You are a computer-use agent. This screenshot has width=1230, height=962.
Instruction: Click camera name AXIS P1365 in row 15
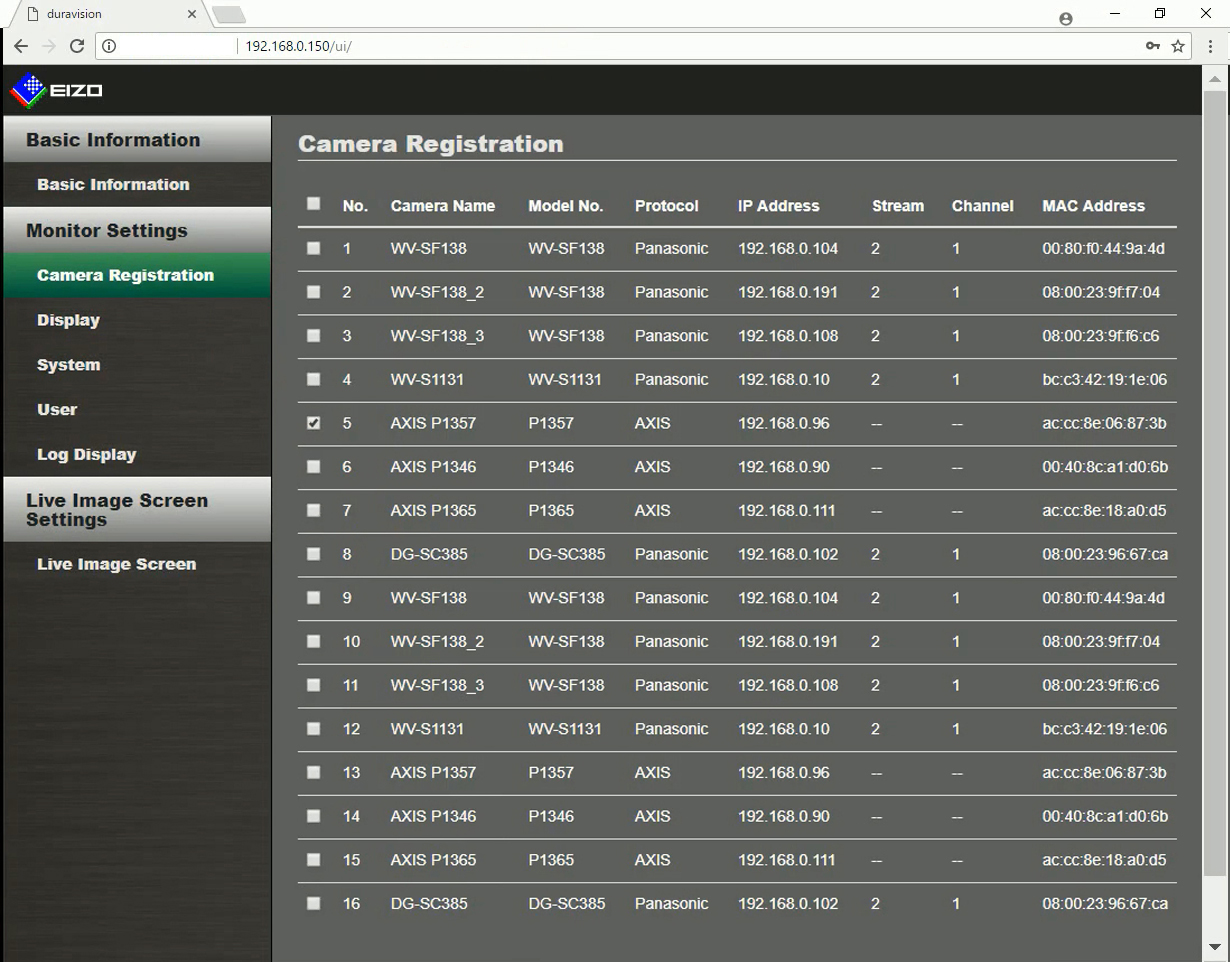click(433, 859)
